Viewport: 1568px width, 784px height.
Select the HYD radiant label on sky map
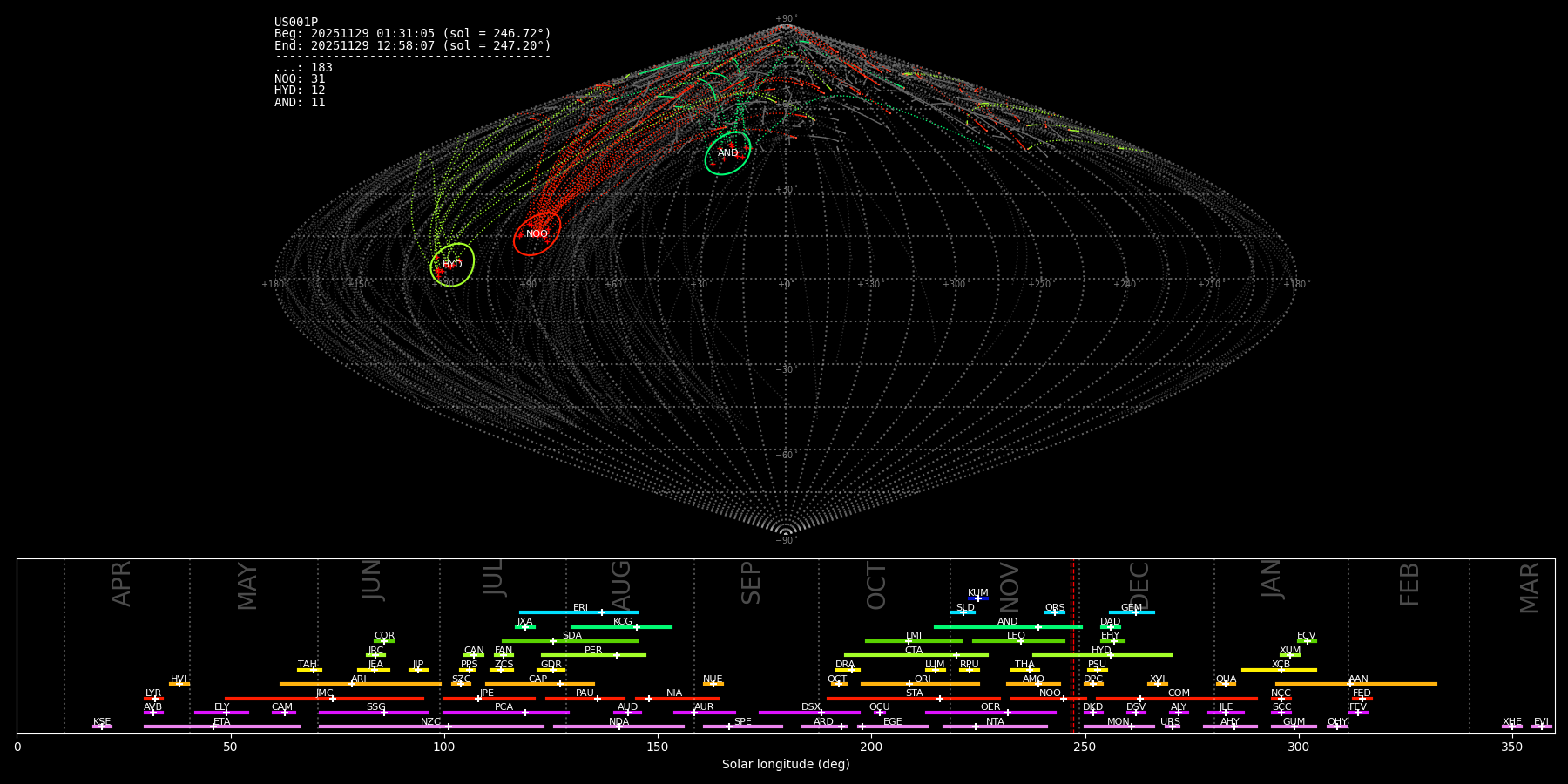tap(452, 265)
